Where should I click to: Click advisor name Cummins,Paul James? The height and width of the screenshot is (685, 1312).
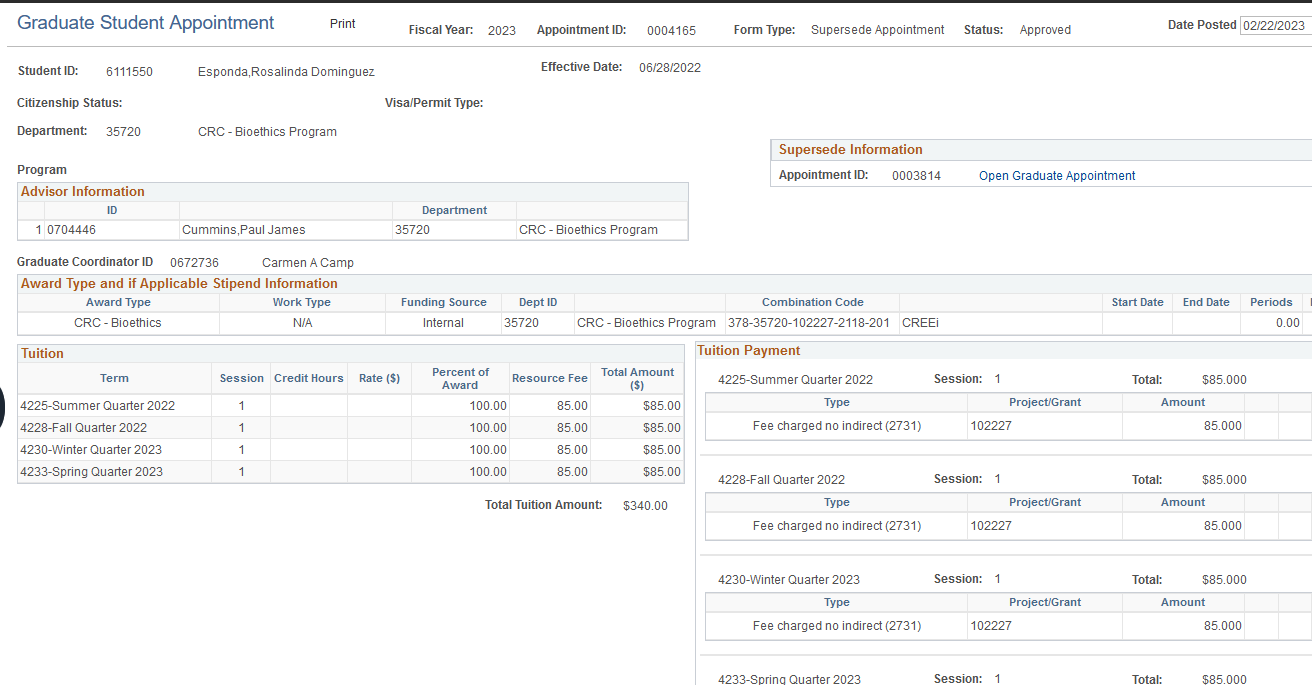pos(243,230)
